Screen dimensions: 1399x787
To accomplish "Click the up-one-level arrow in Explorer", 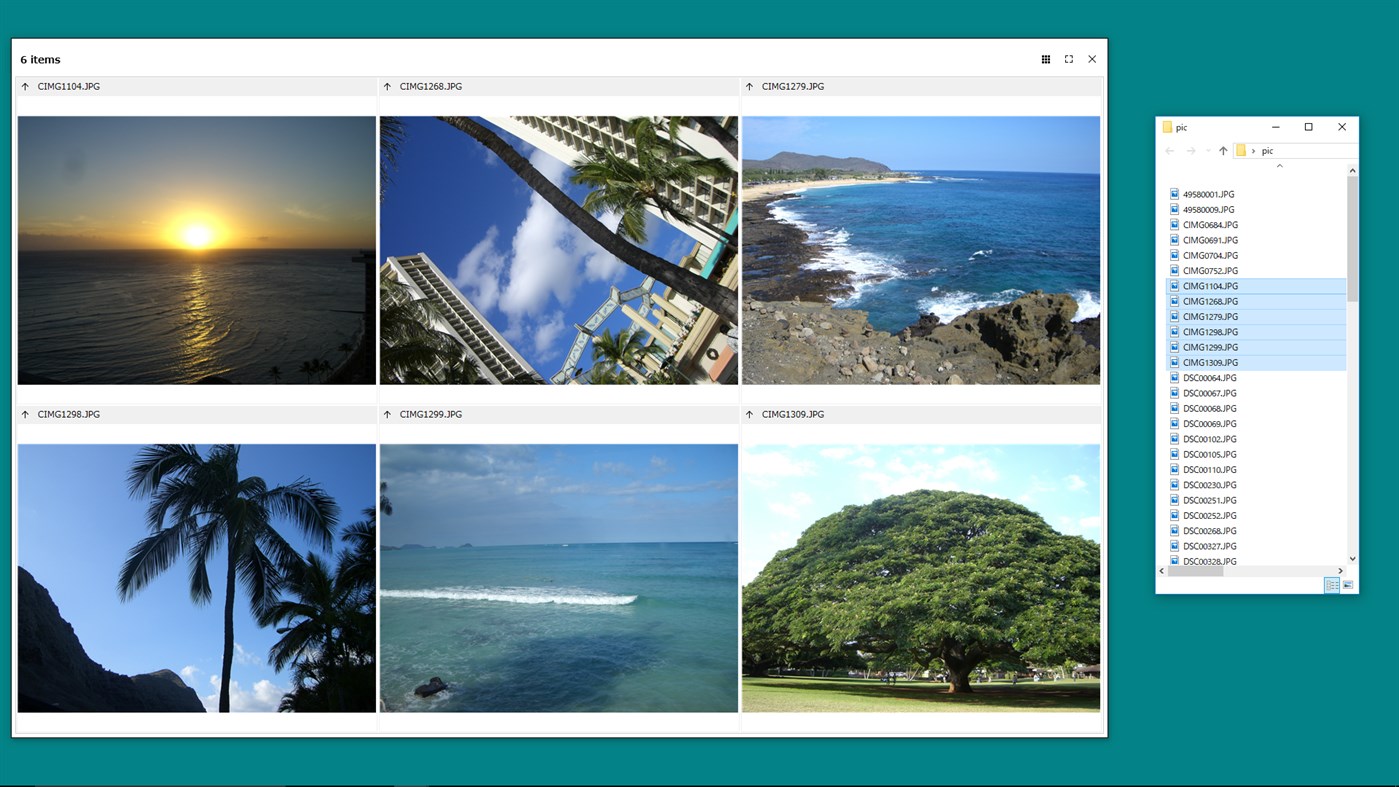I will click(x=1222, y=150).
